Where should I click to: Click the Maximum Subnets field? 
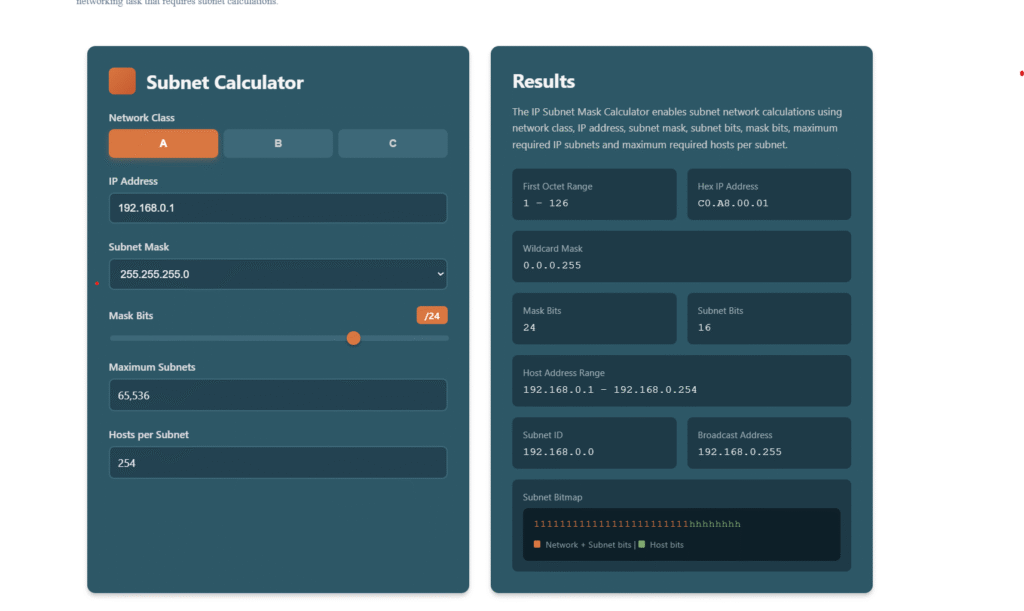(x=277, y=395)
